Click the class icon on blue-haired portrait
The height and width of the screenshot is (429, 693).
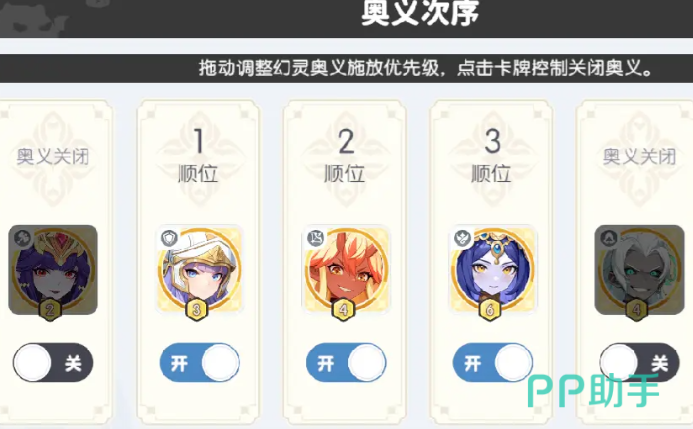(462, 239)
